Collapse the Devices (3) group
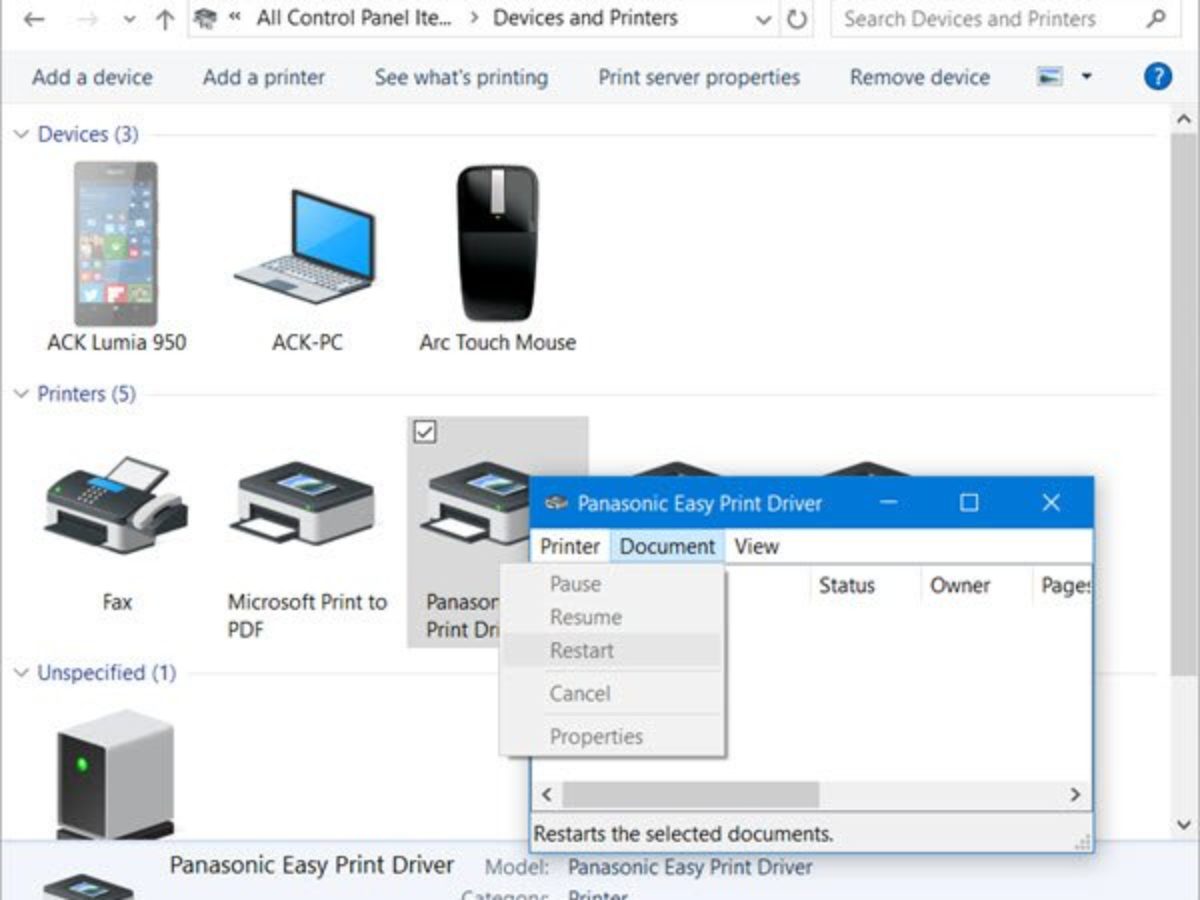1200x900 pixels. coord(21,134)
